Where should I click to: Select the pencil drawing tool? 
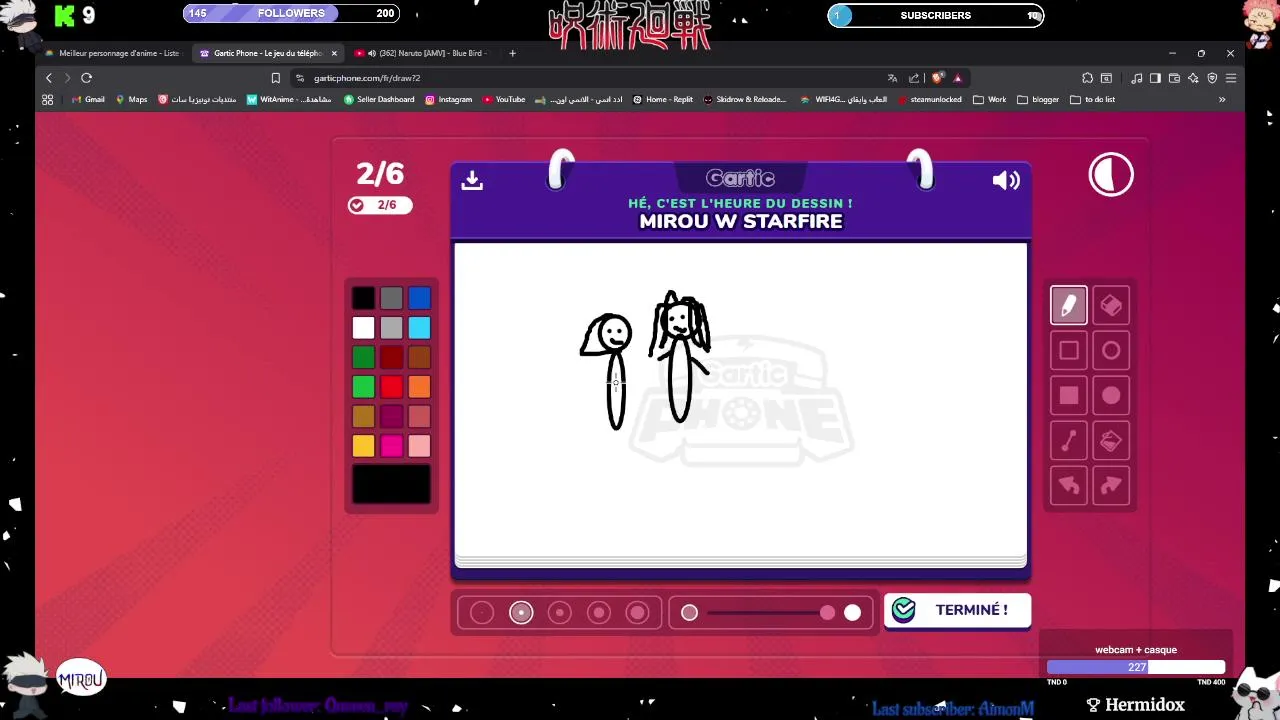tap(1068, 305)
